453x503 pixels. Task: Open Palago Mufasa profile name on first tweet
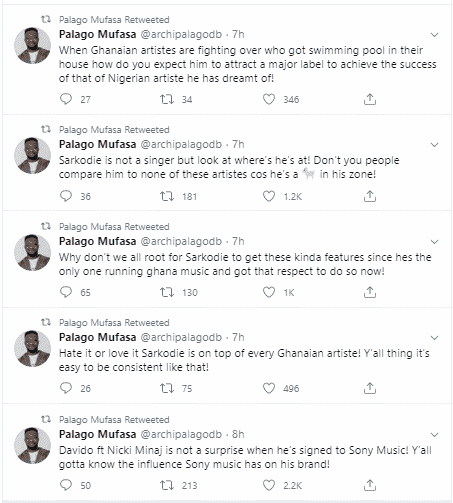(x=98, y=34)
